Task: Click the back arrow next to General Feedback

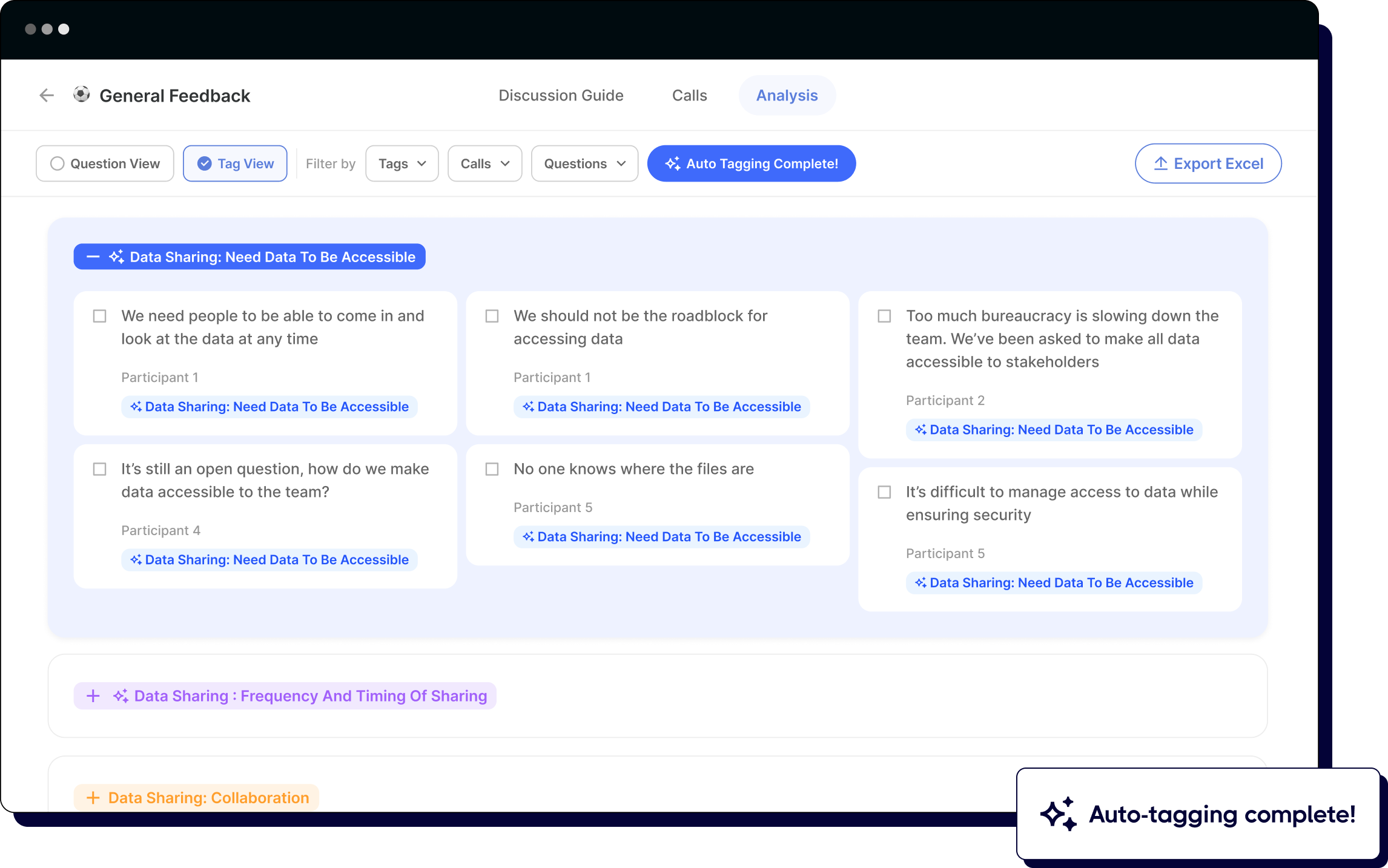Action: 47,95
